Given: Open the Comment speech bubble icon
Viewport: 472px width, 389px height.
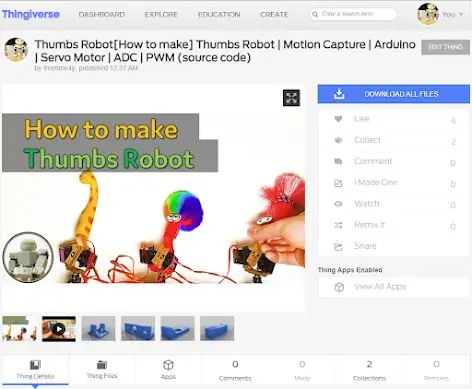Looking at the screenshot, I should point(338,161).
